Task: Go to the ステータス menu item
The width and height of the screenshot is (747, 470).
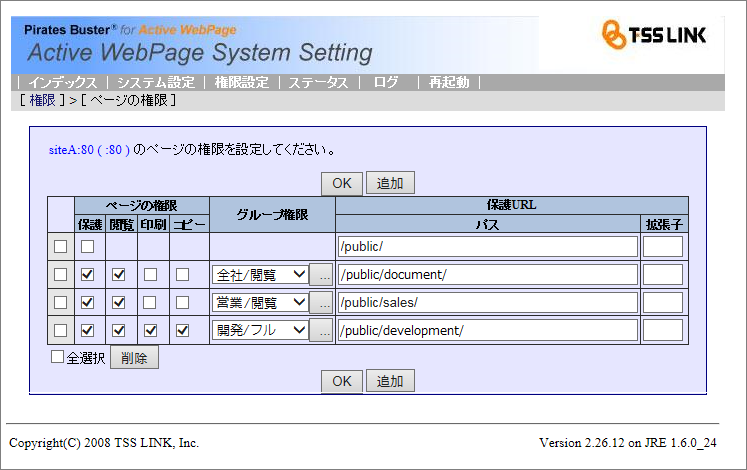Action: (x=318, y=83)
